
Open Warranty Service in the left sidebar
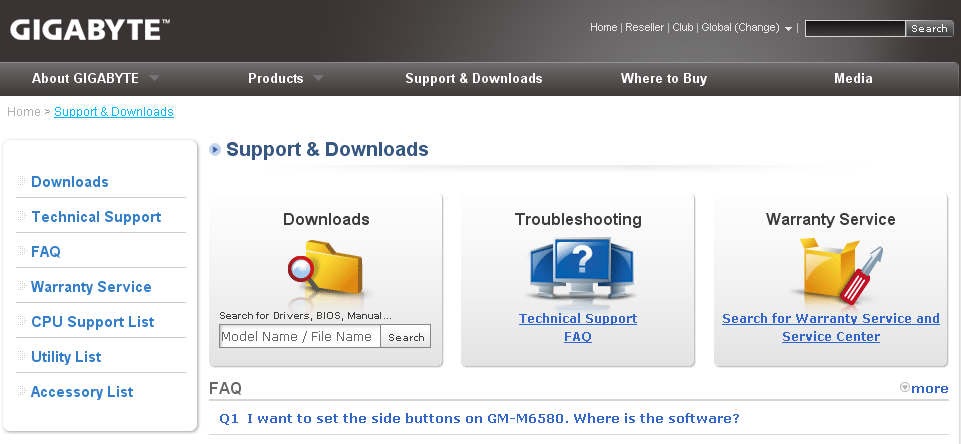point(91,287)
